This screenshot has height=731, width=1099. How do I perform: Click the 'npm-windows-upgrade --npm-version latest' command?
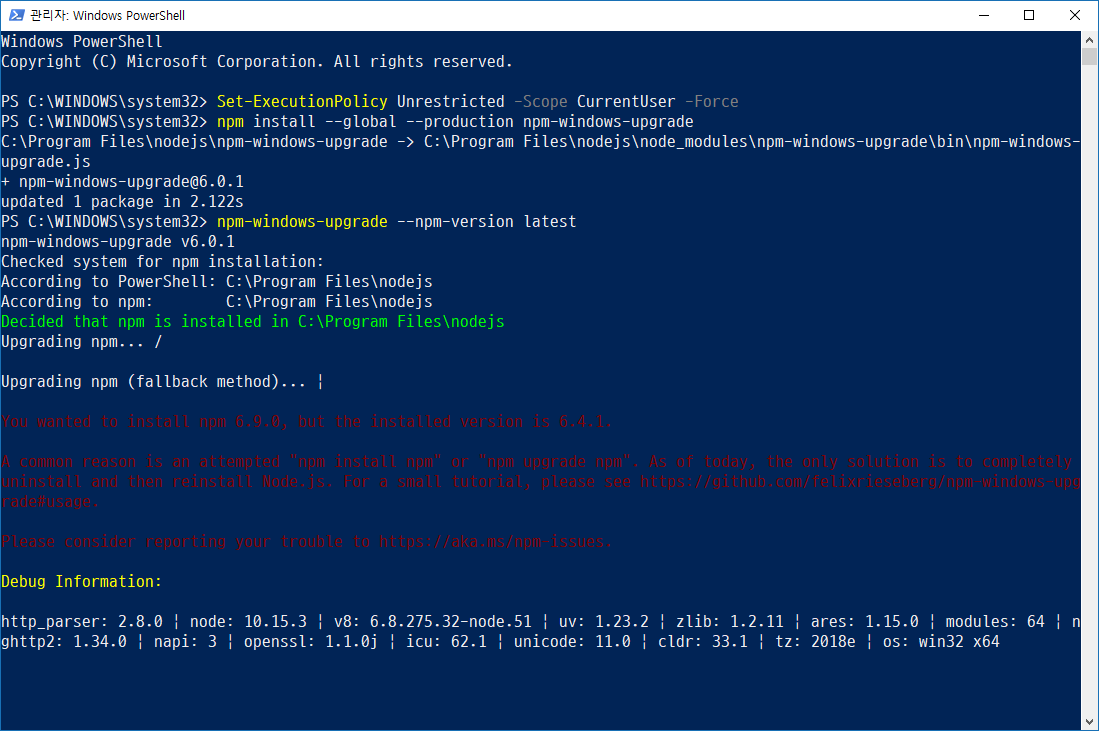[397, 221]
